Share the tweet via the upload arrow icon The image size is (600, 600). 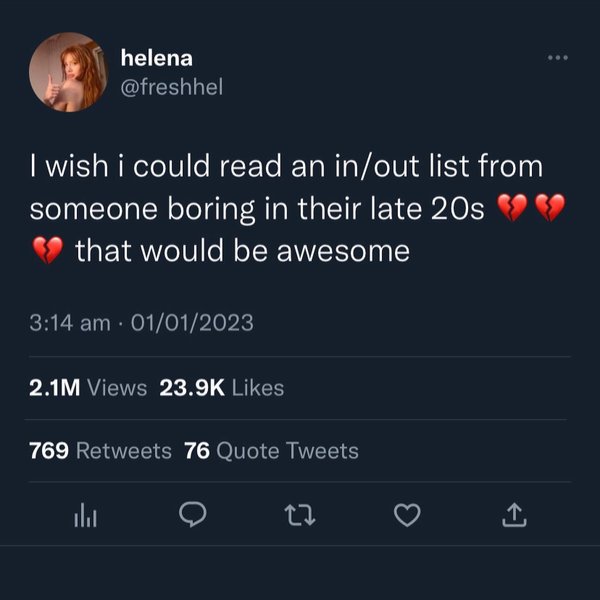pyautogui.click(x=512, y=514)
